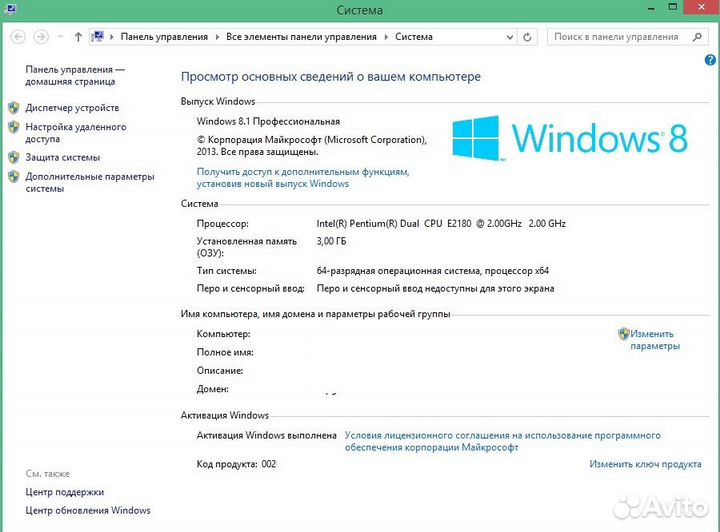Select heading Просмотр основных сведений о вашем компьютере

click(x=331, y=77)
